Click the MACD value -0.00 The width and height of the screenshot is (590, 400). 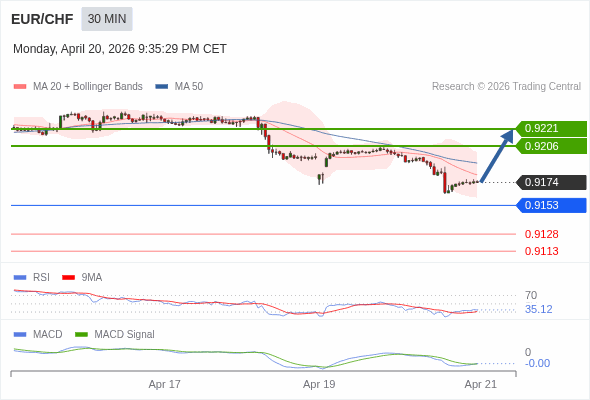tap(537, 363)
